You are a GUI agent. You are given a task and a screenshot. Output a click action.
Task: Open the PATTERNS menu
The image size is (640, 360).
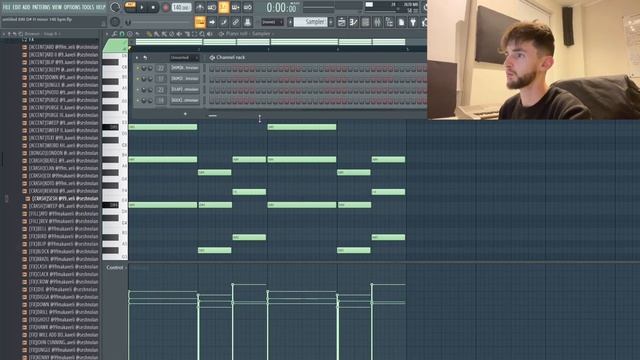coord(41,7)
